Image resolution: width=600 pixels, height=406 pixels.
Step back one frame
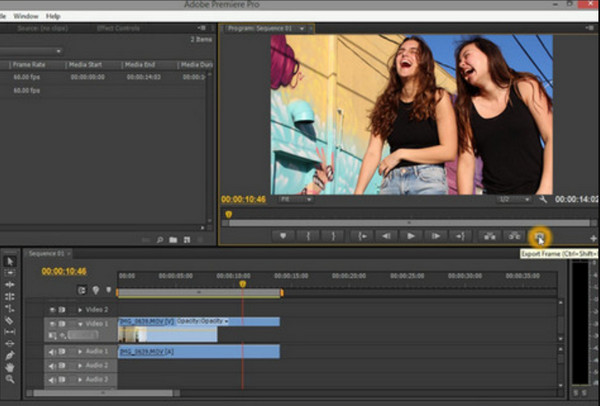(386, 236)
